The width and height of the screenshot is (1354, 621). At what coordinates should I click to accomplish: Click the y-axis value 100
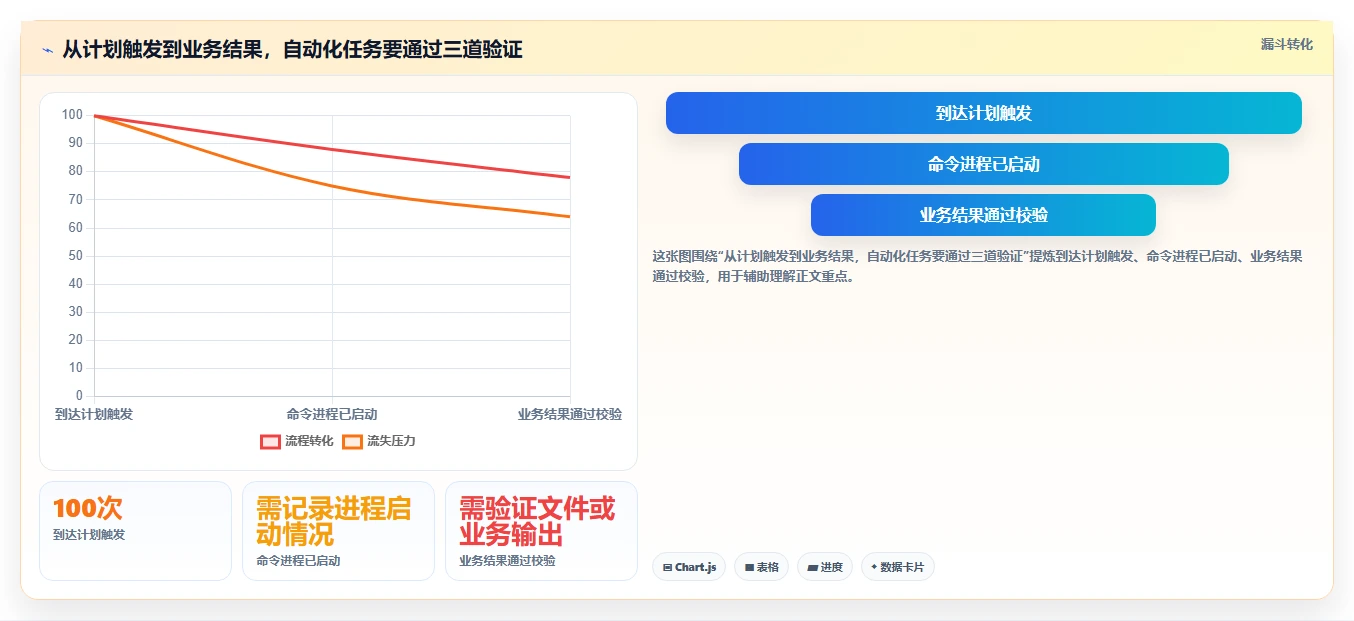coord(72,115)
